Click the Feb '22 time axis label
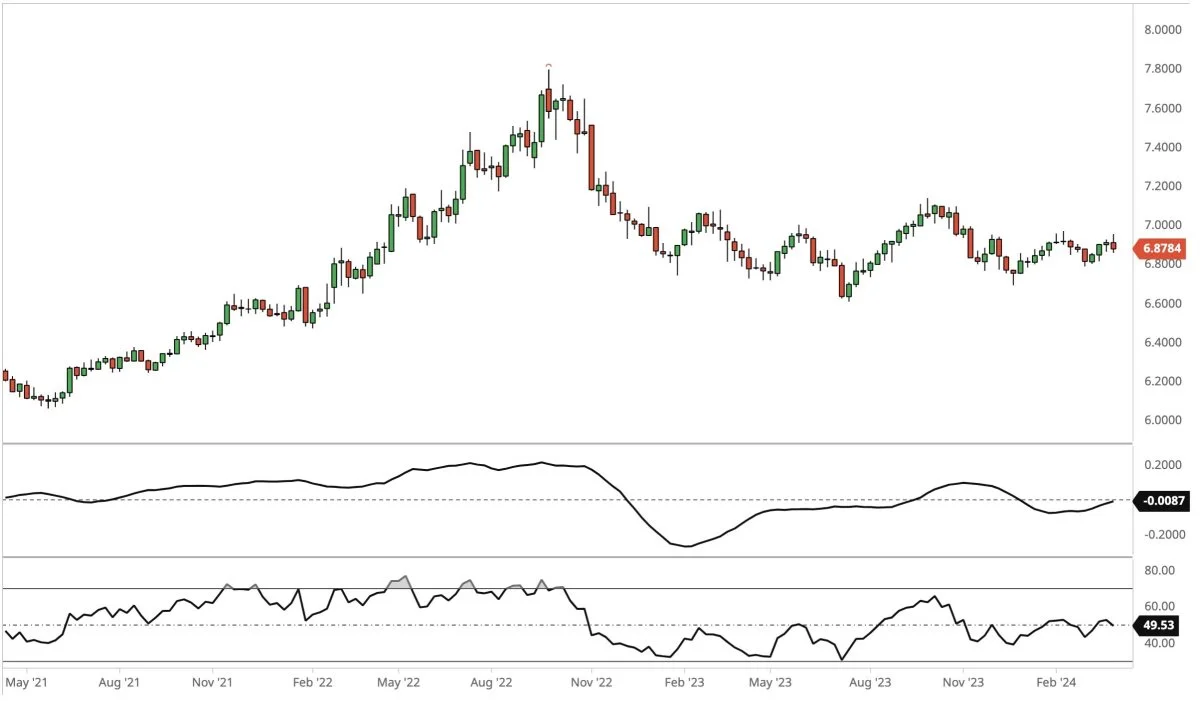Viewport: 1200px width, 701px height. pyautogui.click(x=311, y=683)
